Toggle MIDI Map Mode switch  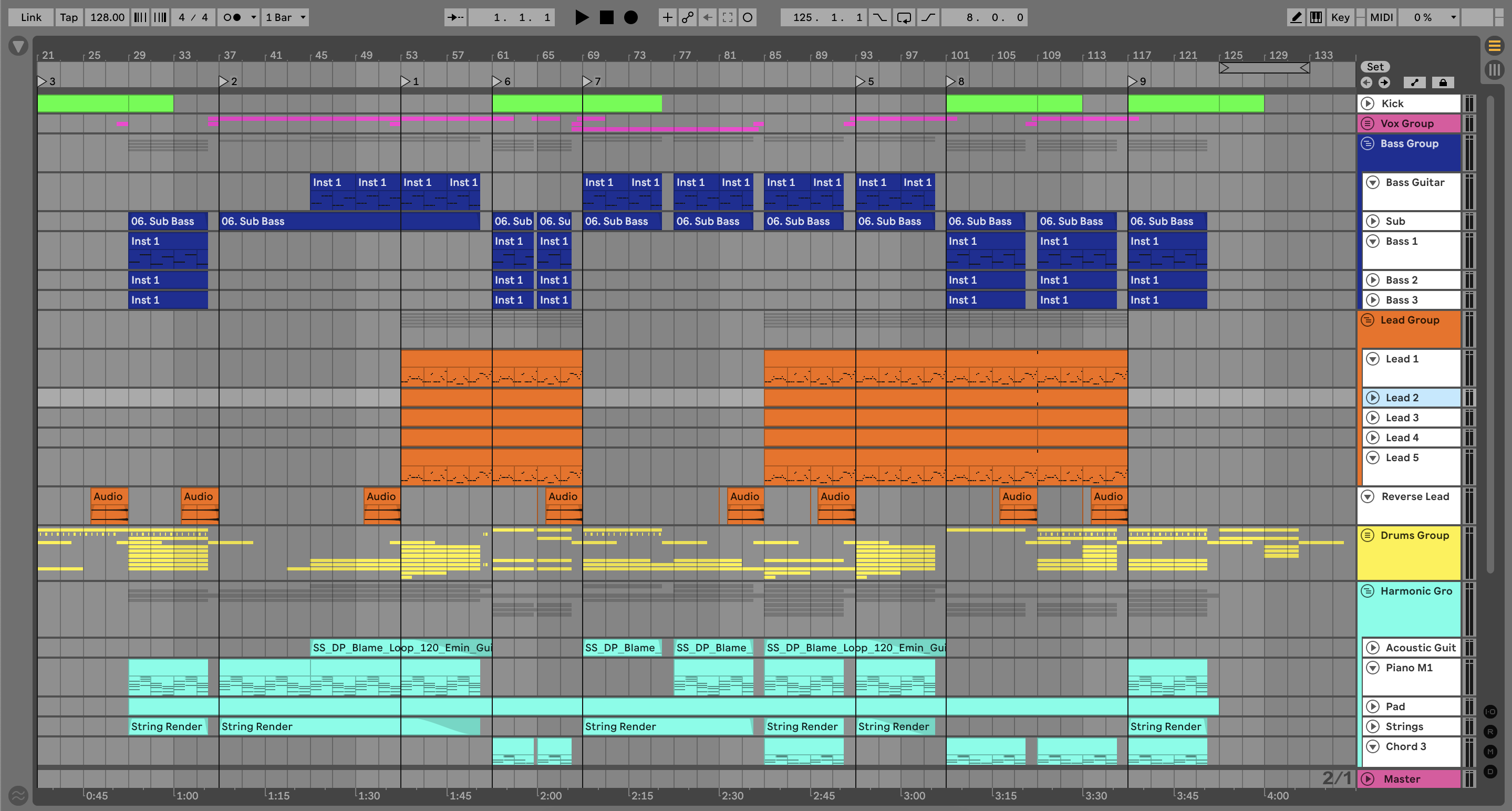(x=1381, y=17)
